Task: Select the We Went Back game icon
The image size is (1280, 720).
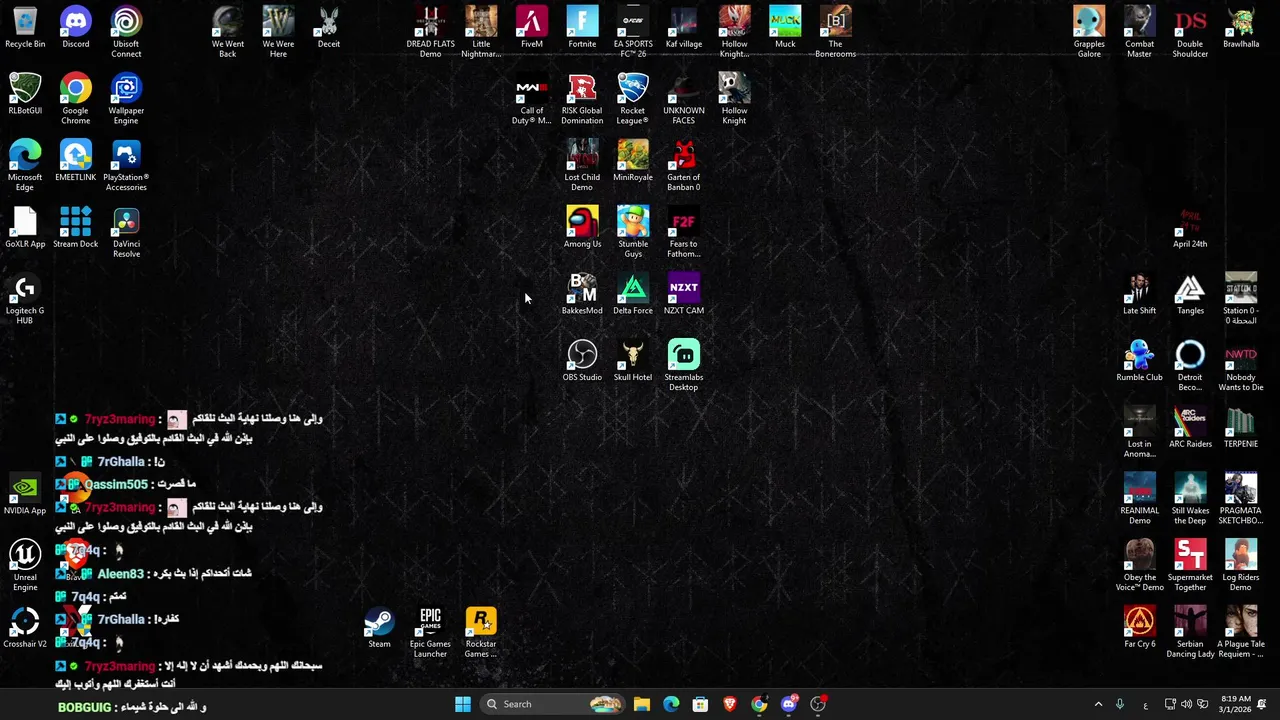Action: [x=228, y=32]
